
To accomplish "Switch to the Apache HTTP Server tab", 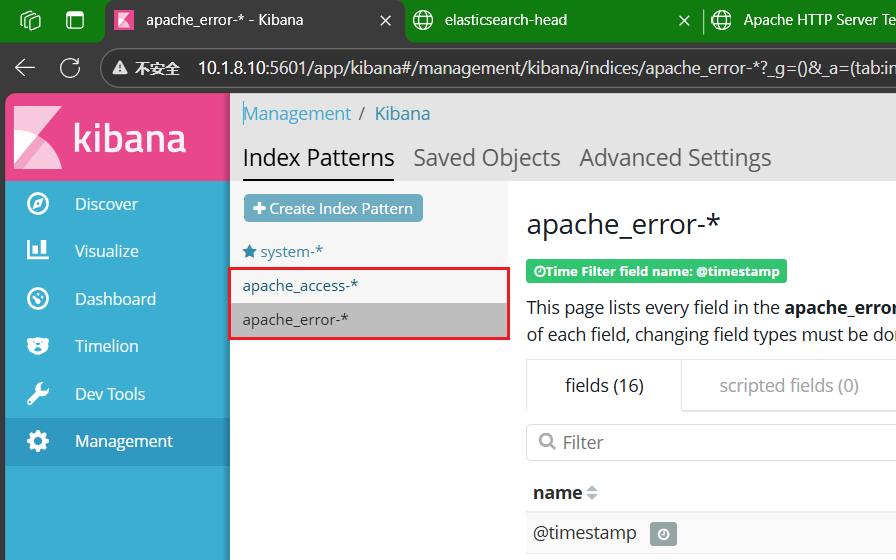I will [x=802, y=21].
